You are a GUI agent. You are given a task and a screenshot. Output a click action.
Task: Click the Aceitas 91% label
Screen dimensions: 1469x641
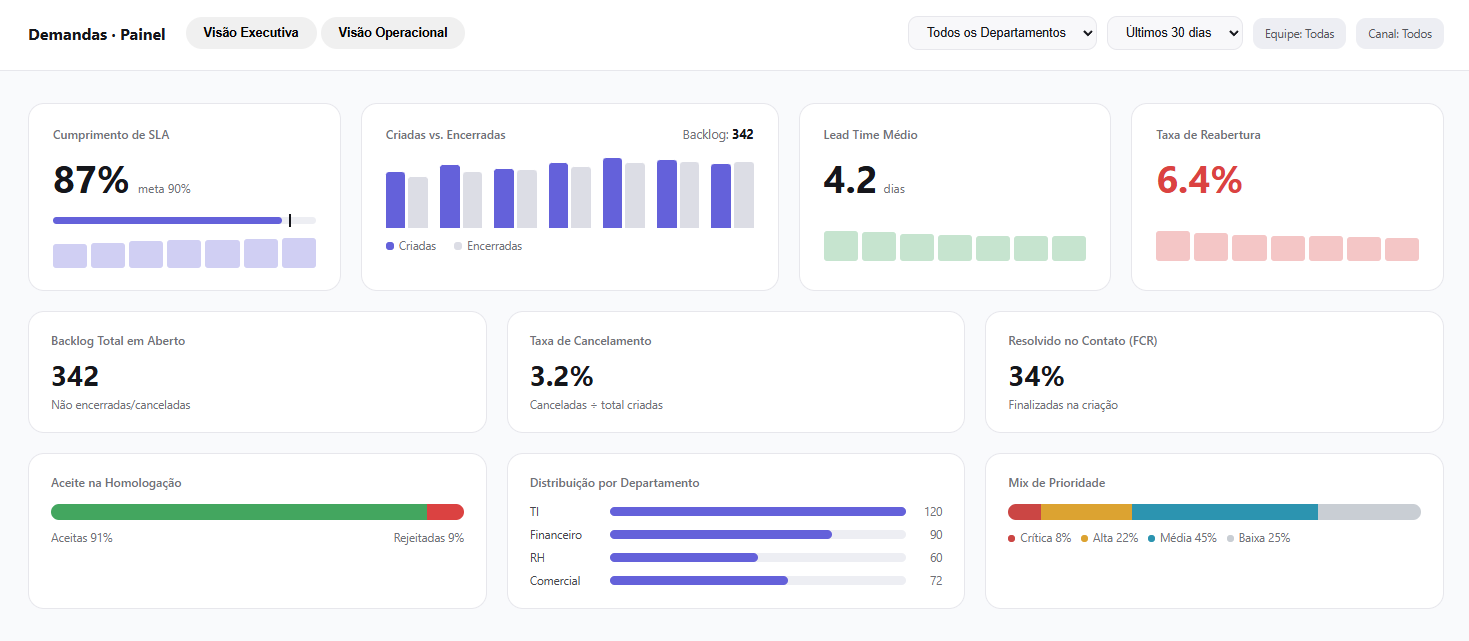point(82,538)
